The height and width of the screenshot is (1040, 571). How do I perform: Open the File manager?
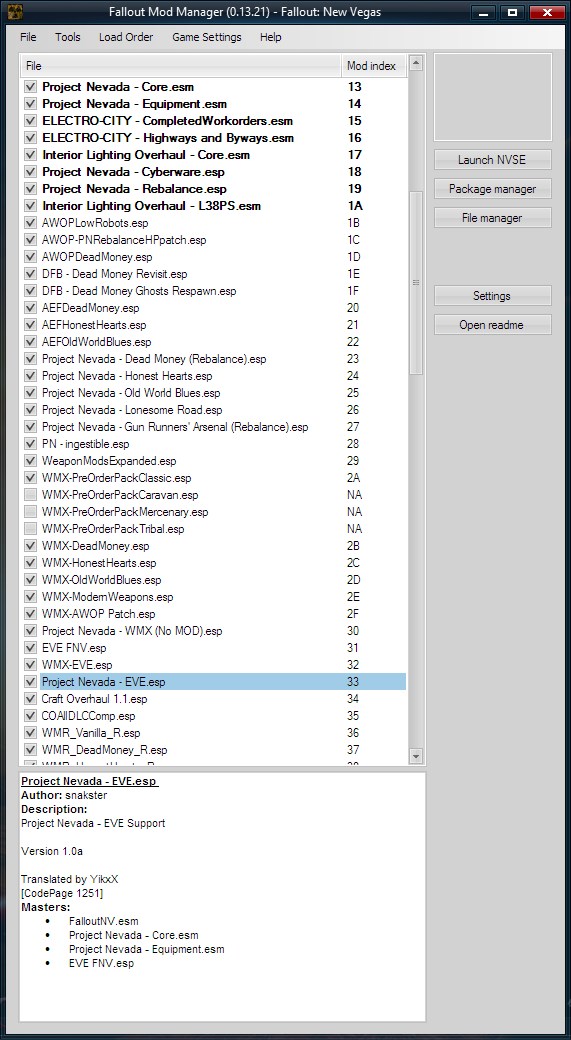click(x=493, y=218)
